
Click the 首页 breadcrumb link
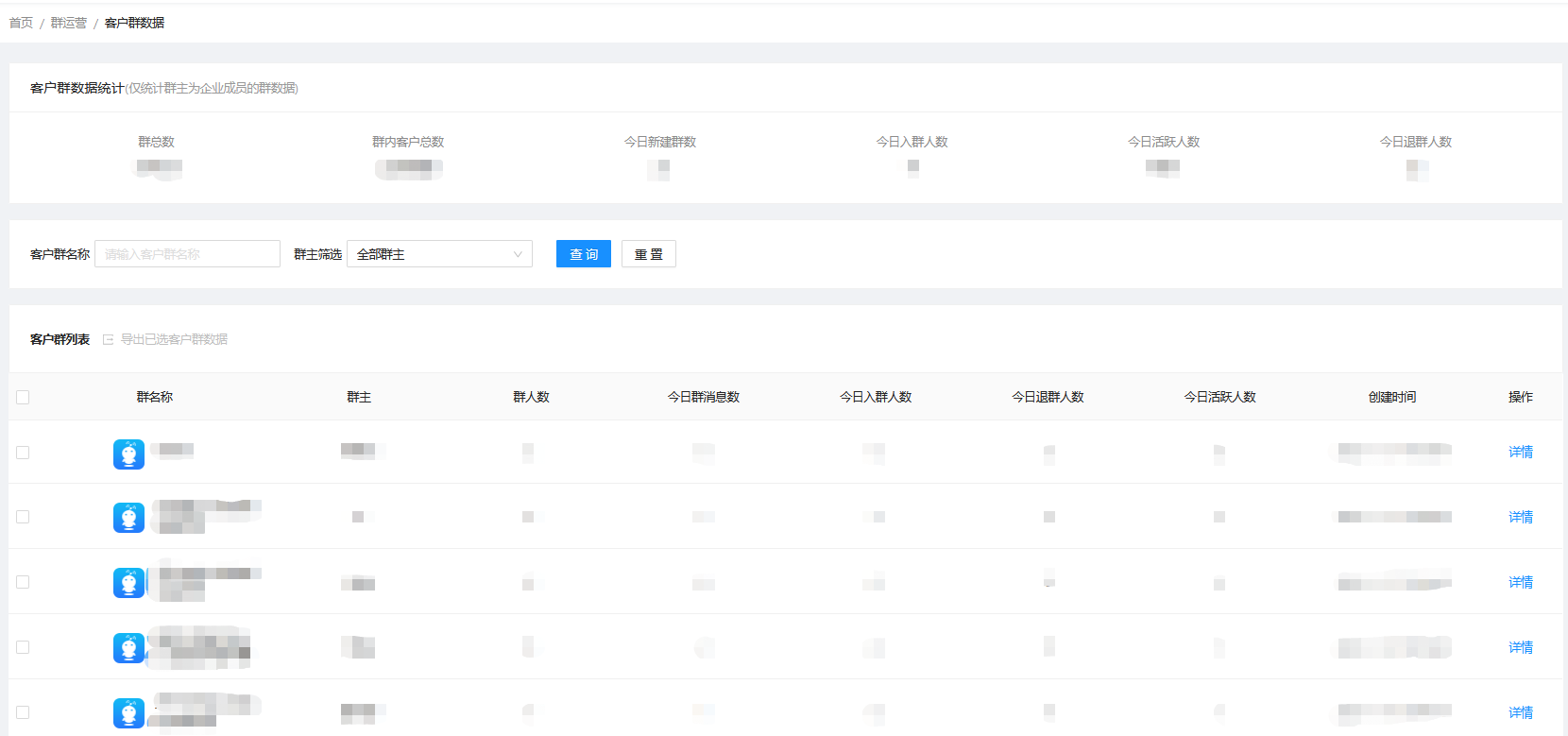tap(21, 23)
